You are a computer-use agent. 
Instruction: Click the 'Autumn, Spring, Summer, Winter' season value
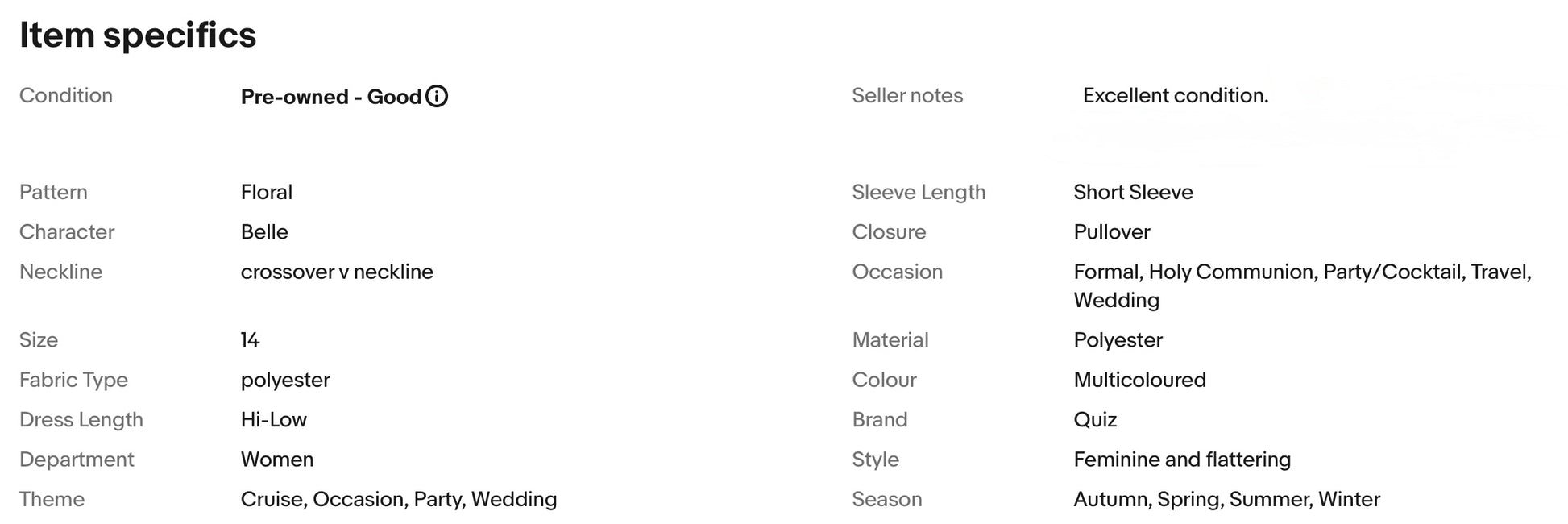click(1227, 499)
